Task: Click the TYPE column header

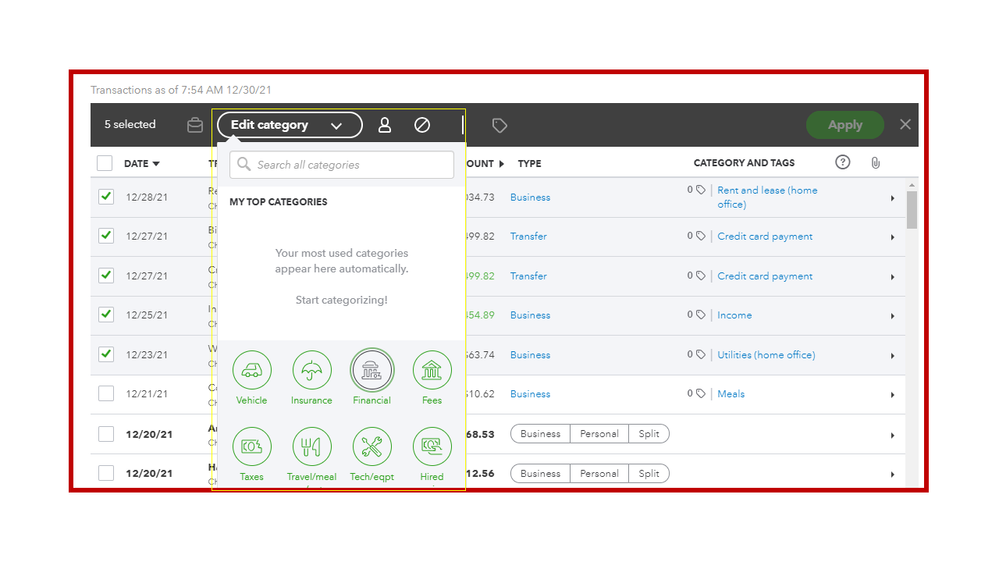Action: tap(529, 163)
